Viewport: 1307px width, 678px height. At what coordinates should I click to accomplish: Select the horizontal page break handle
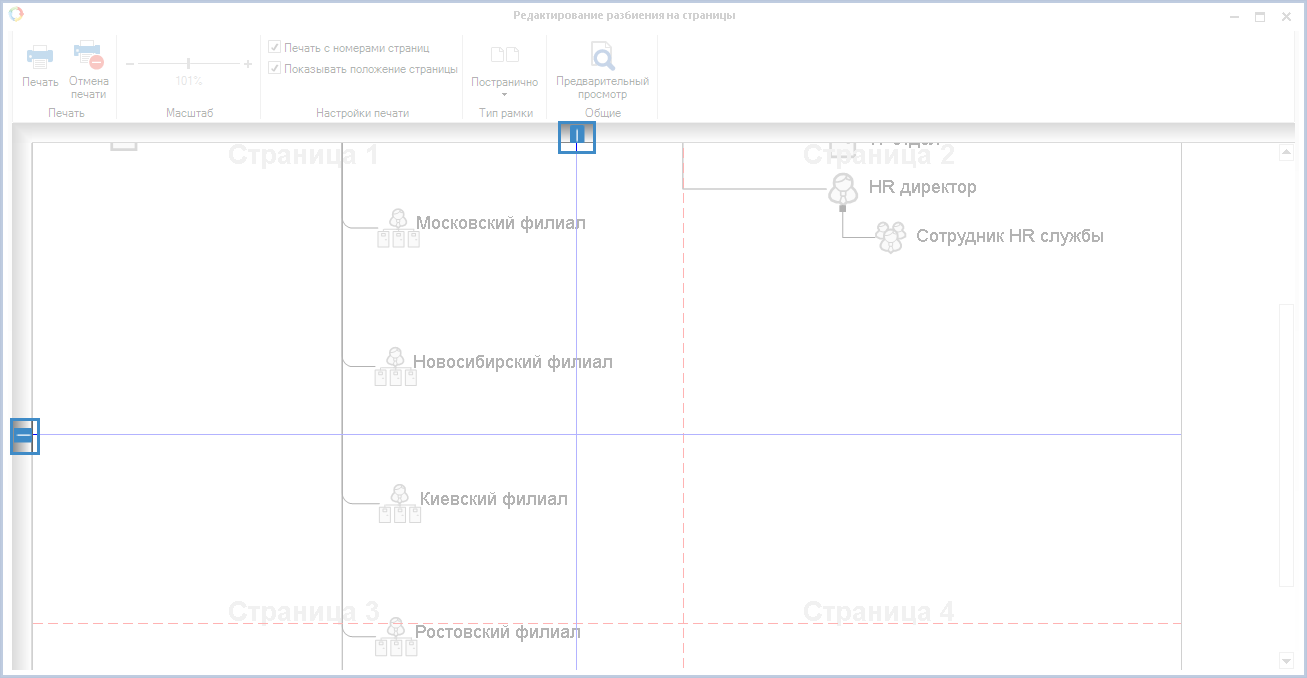tap(24, 436)
